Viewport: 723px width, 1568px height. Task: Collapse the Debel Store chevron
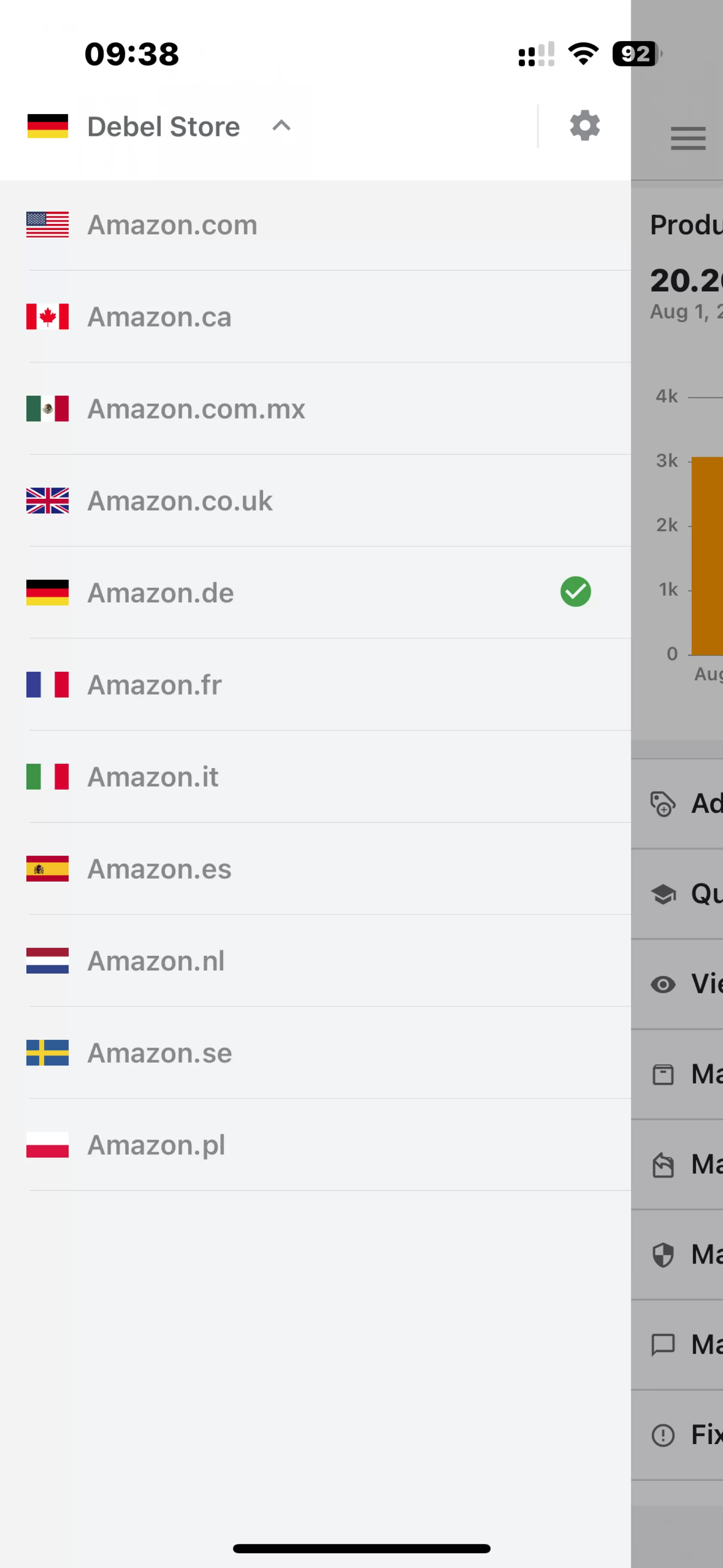click(x=281, y=126)
